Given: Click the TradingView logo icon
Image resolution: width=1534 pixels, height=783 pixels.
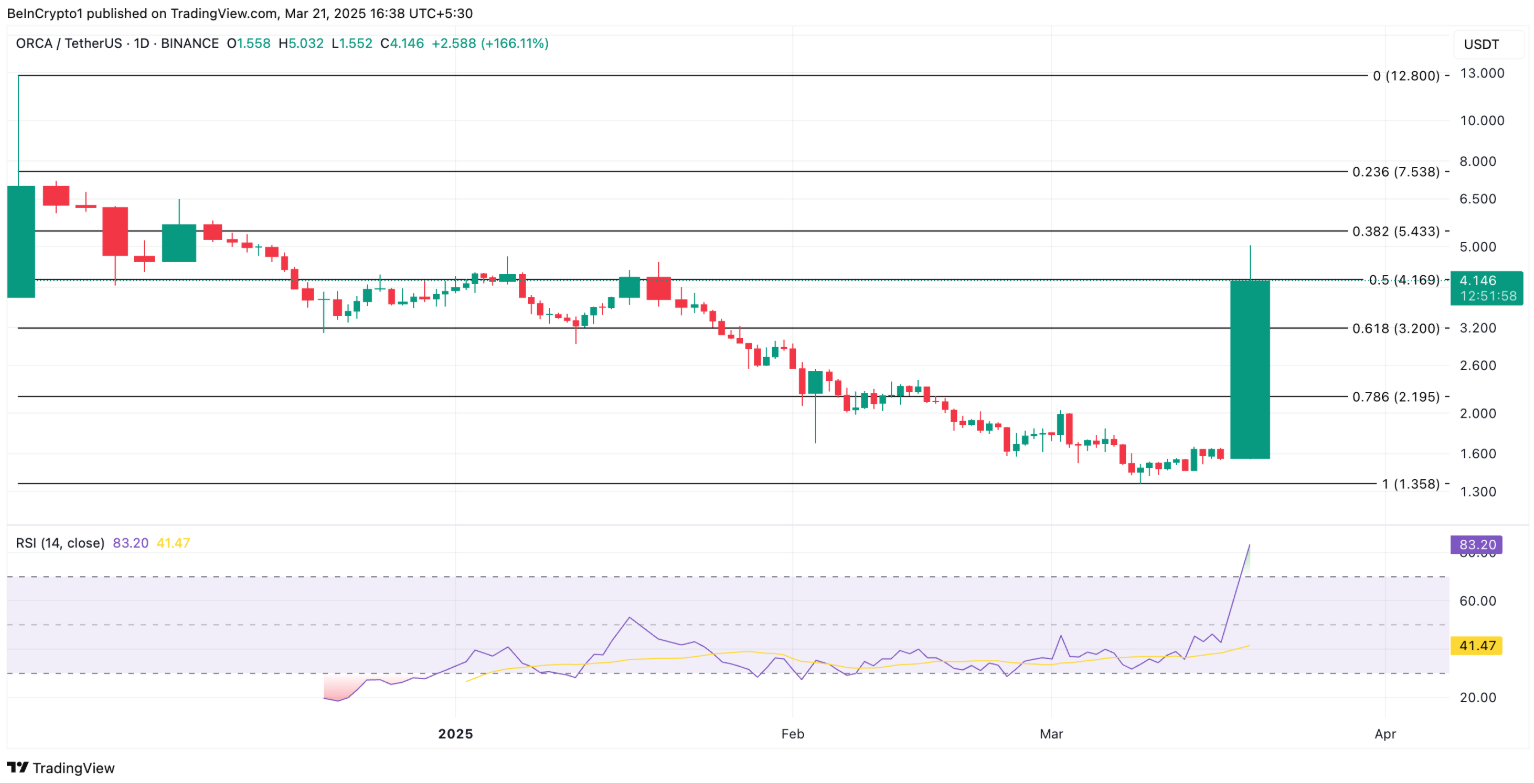Looking at the screenshot, I should click(x=17, y=768).
